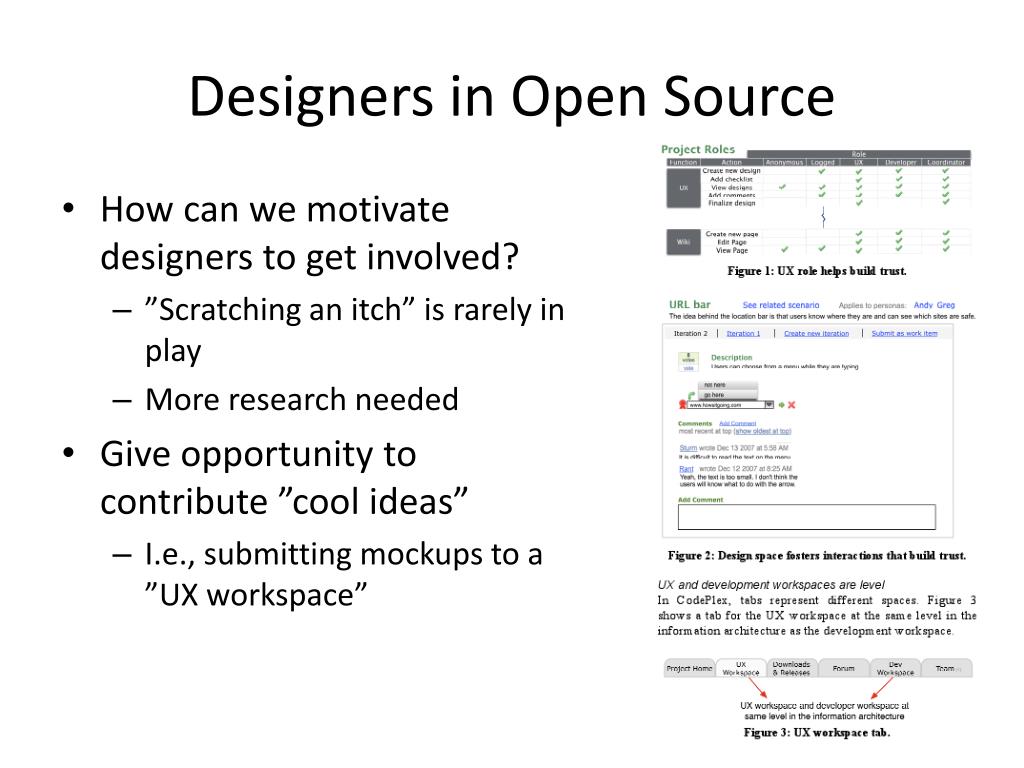Select 'go here' in the URL suggestion menu

coord(714,395)
